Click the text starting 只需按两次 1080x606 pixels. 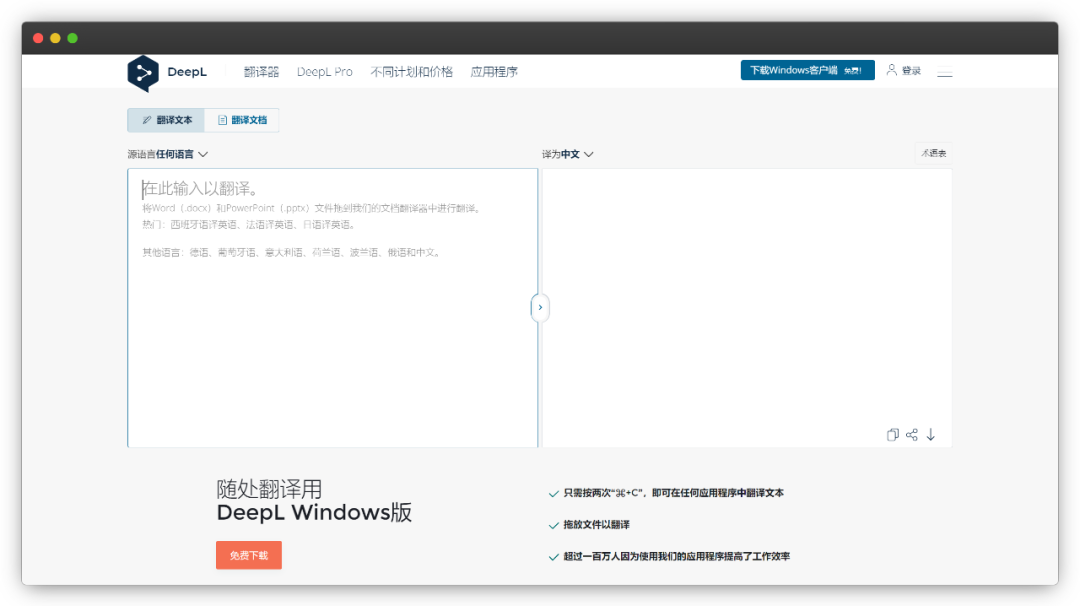(x=674, y=493)
